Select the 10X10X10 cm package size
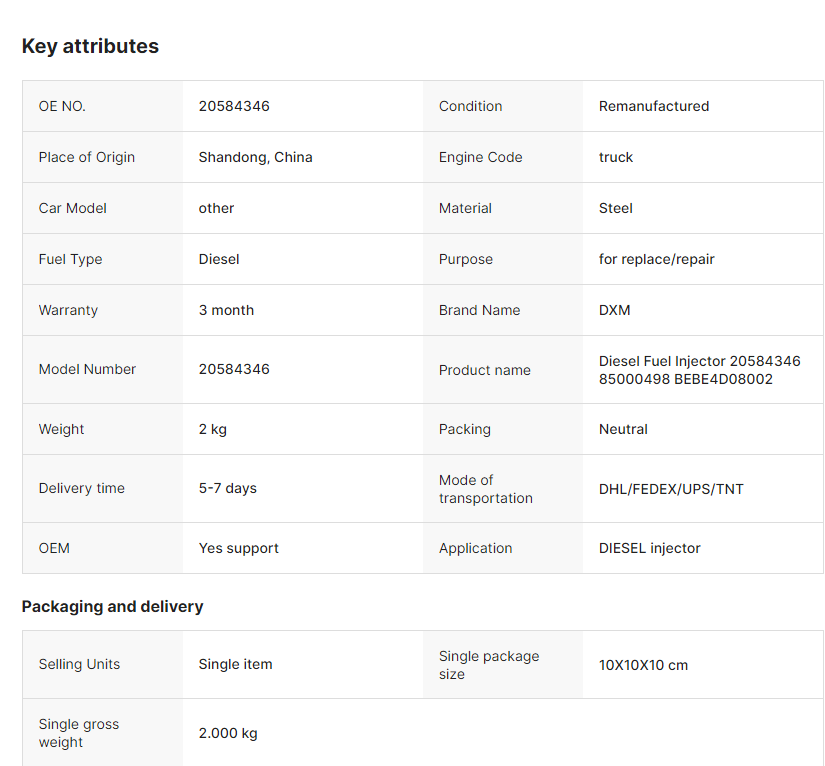825x766 pixels. (x=643, y=665)
